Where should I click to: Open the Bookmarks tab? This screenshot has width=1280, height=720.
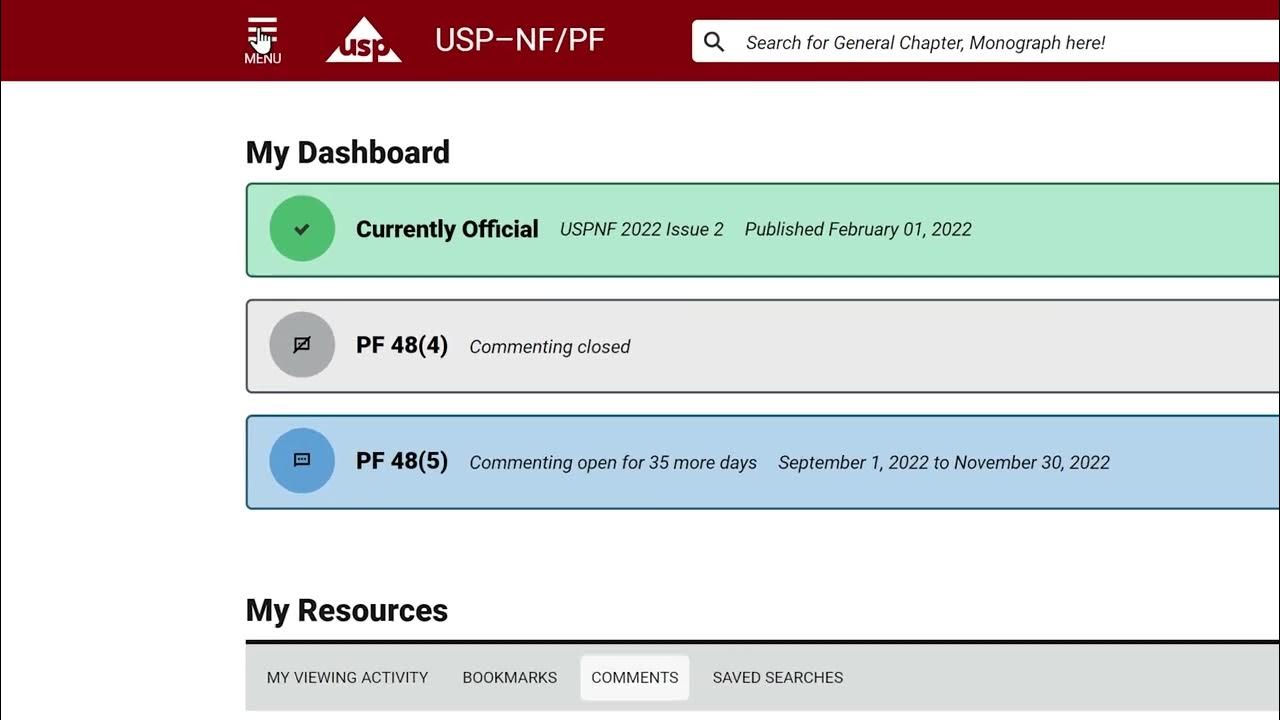coord(510,677)
